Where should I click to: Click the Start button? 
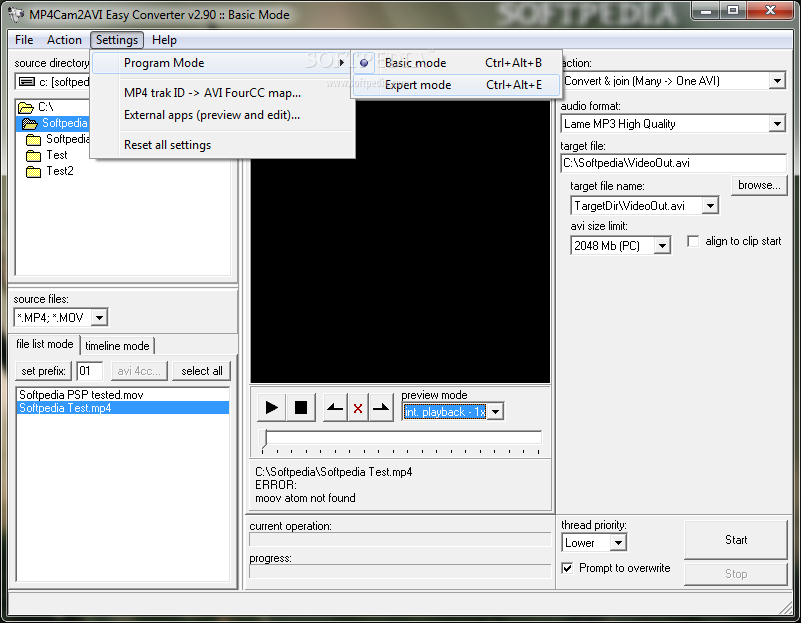click(736, 540)
